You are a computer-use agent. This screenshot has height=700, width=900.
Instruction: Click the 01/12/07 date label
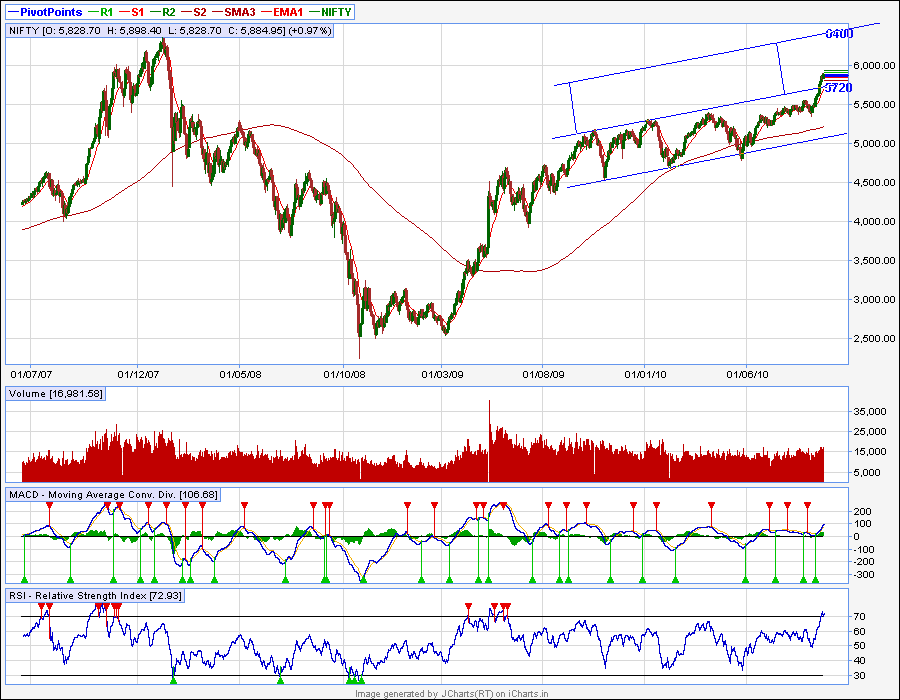tap(138, 375)
